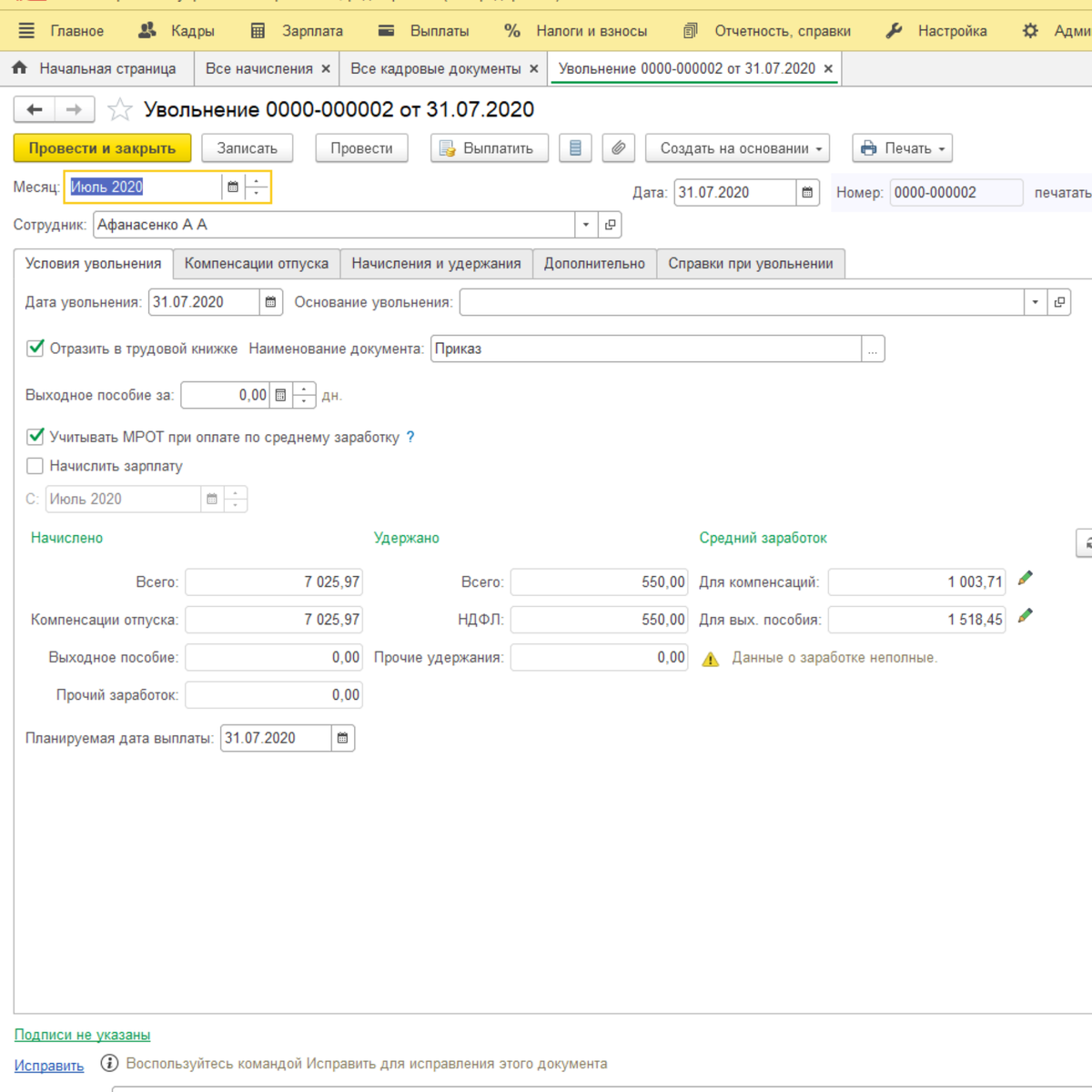This screenshot has height=1092, width=1092.
Task: Click the Всего начислено 7 025,97 field
Action: 274,581
